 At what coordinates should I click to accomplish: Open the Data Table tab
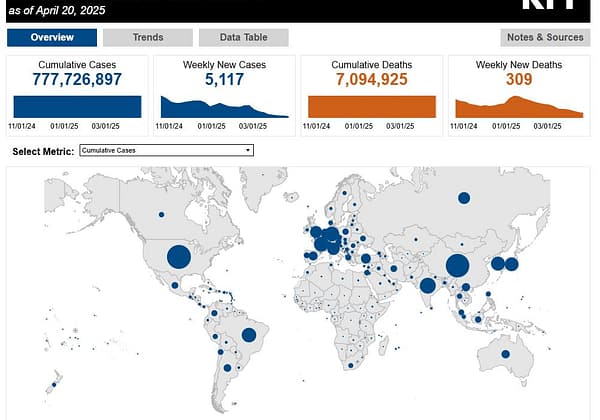coord(243,38)
